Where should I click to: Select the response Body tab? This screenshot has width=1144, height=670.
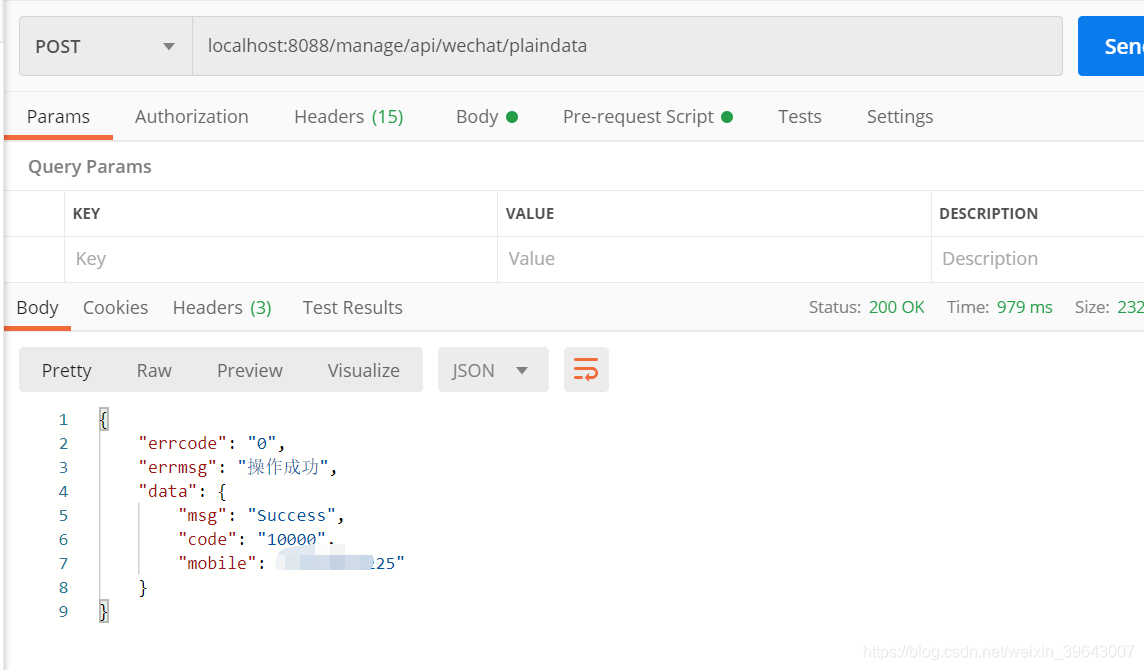click(37, 308)
